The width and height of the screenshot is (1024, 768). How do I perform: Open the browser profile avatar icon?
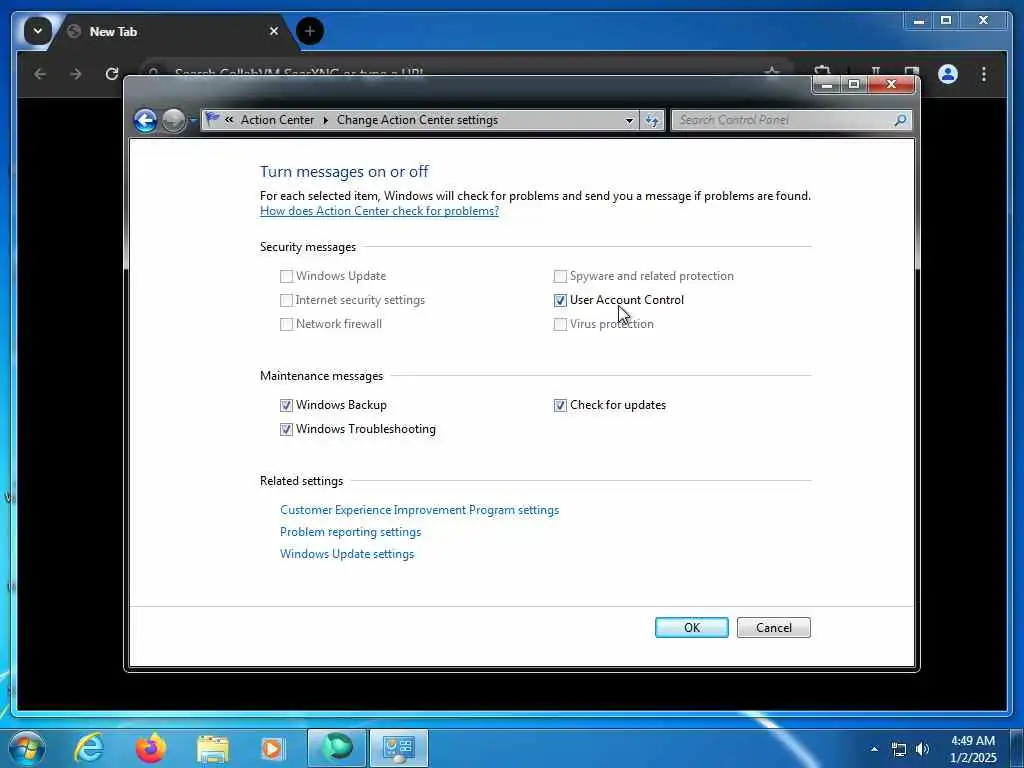coord(948,74)
